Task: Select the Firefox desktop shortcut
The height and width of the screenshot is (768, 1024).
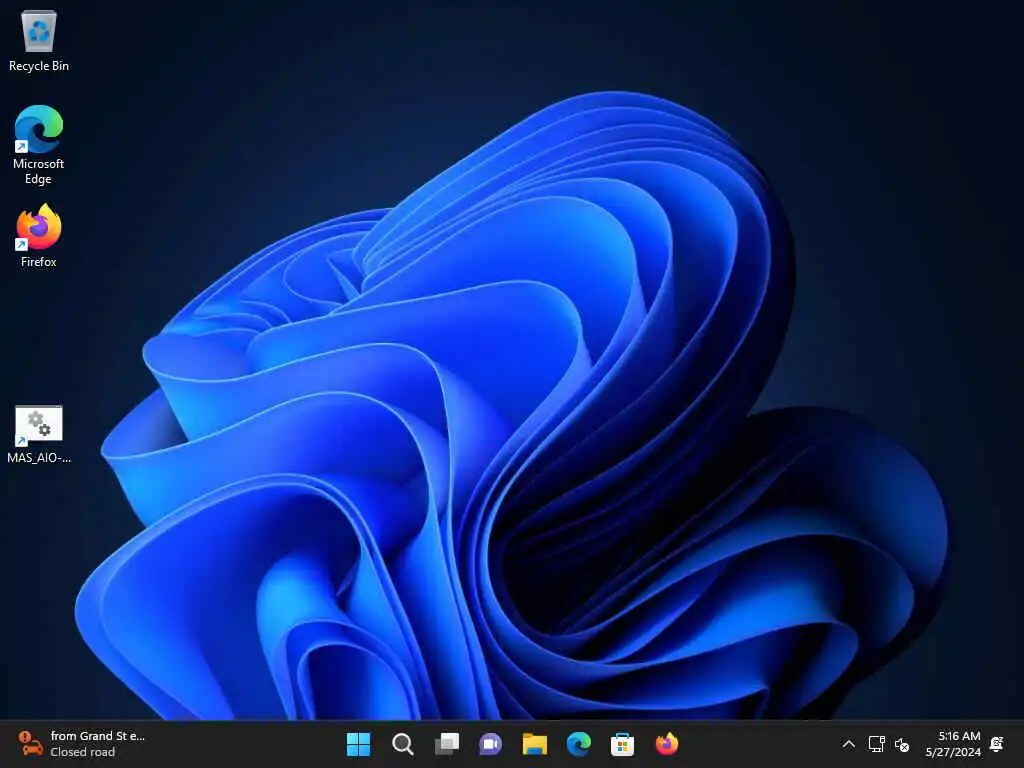Action: coord(39,236)
